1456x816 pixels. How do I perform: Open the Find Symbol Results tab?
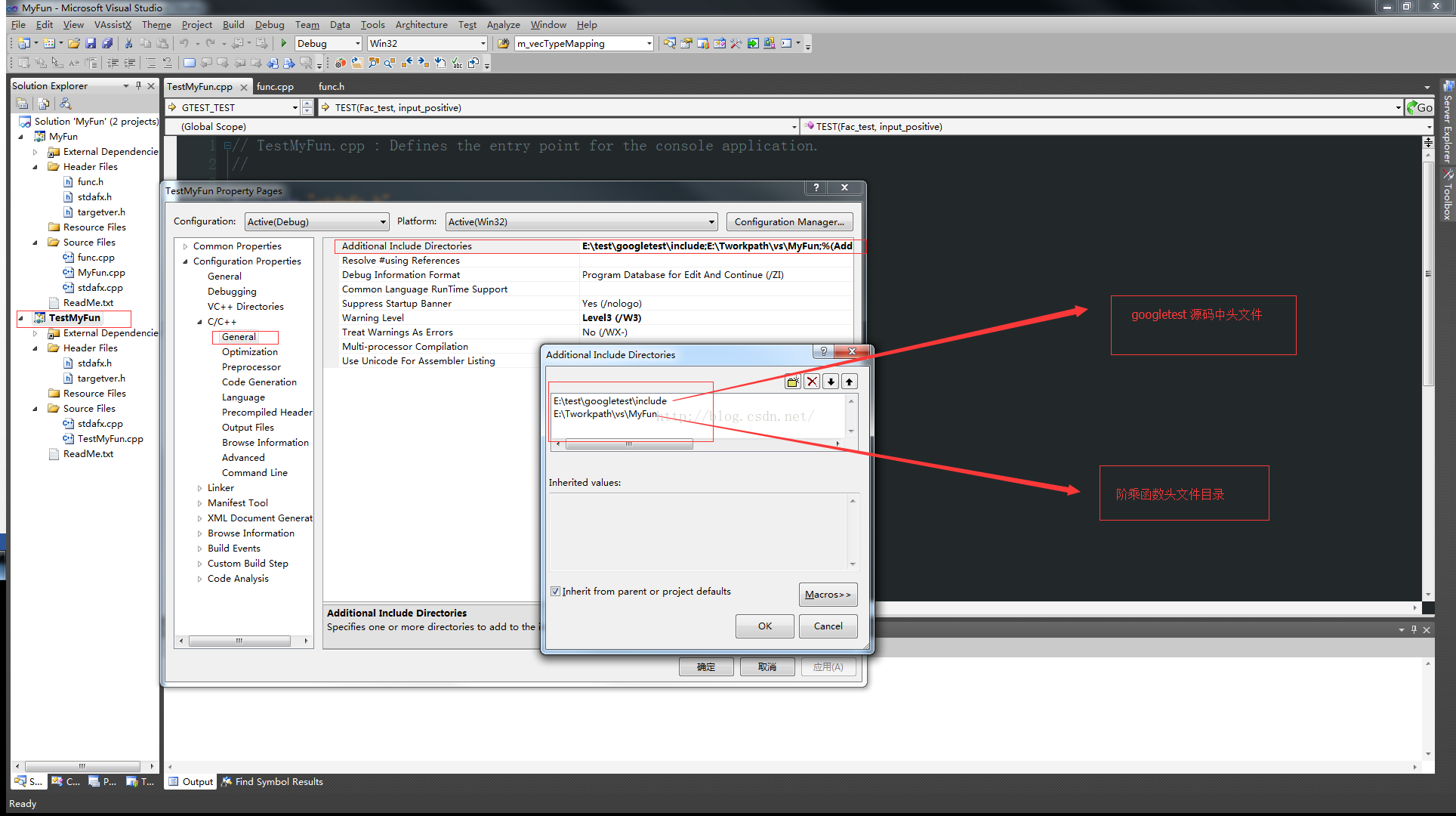[272, 781]
